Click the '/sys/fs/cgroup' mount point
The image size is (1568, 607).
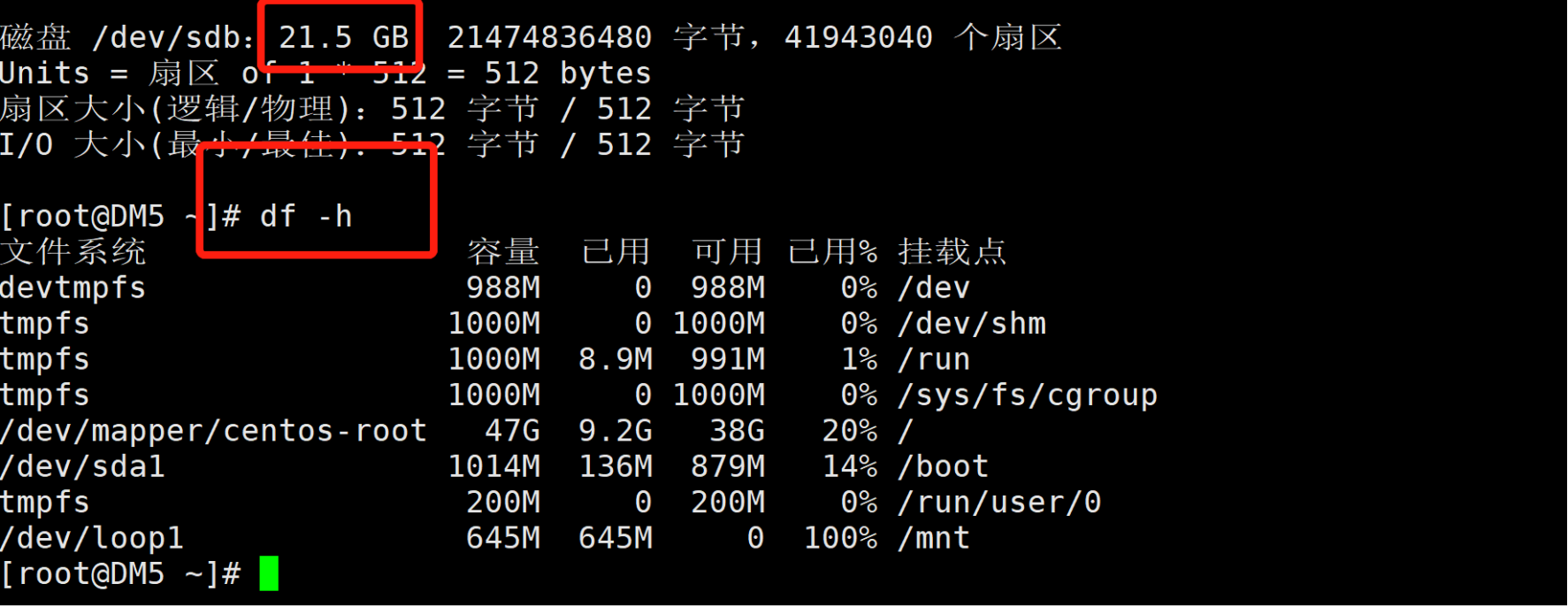[1028, 396]
